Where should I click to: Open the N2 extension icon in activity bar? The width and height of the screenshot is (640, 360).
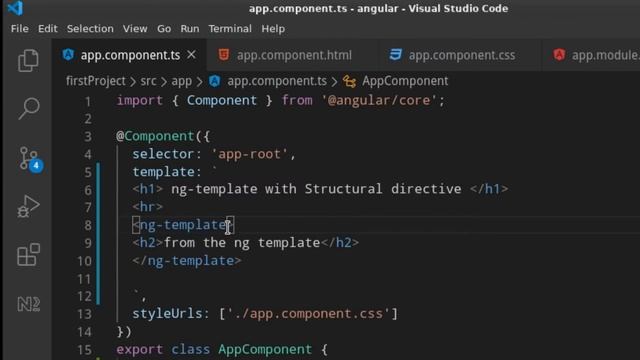click(x=29, y=304)
